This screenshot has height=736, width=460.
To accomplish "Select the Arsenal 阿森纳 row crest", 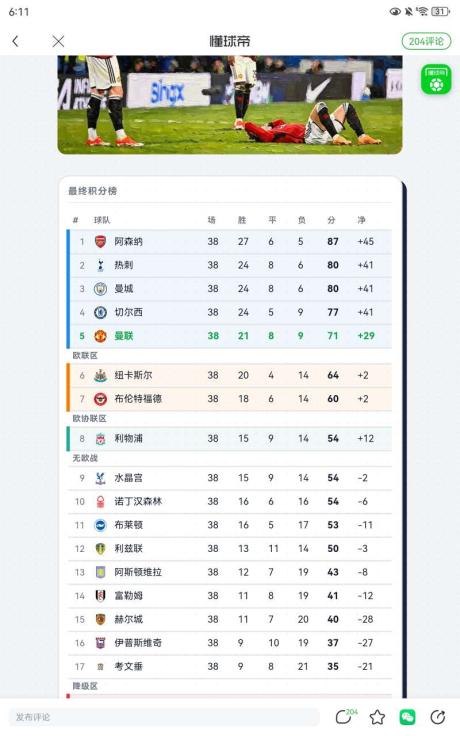I will pos(100,242).
